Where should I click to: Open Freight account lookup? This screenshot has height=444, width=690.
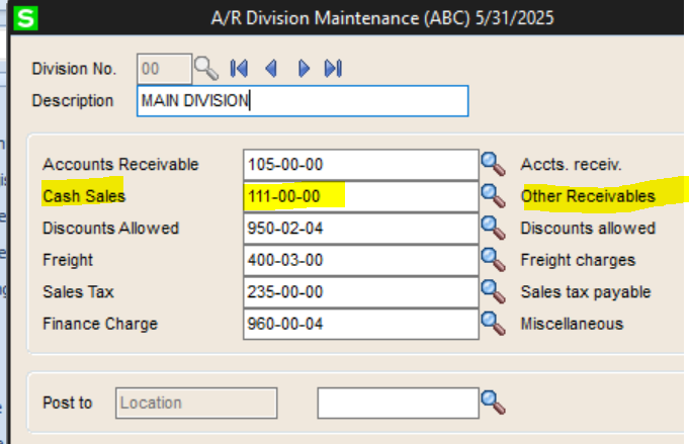pyautogui.click(x=493, y=260)
